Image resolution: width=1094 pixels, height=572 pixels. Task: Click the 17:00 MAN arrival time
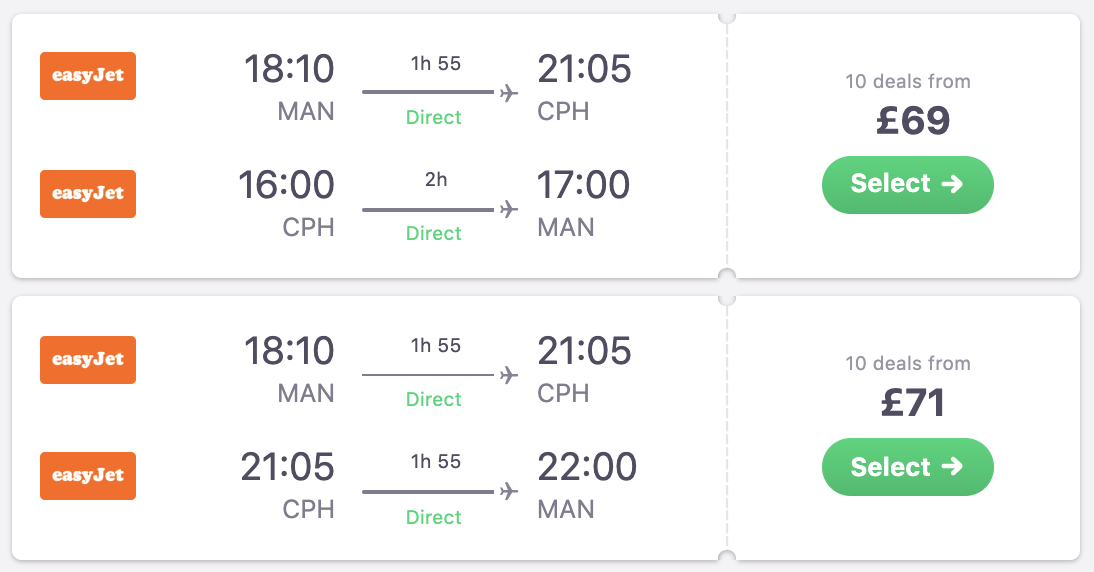click(x=584, y=186)
